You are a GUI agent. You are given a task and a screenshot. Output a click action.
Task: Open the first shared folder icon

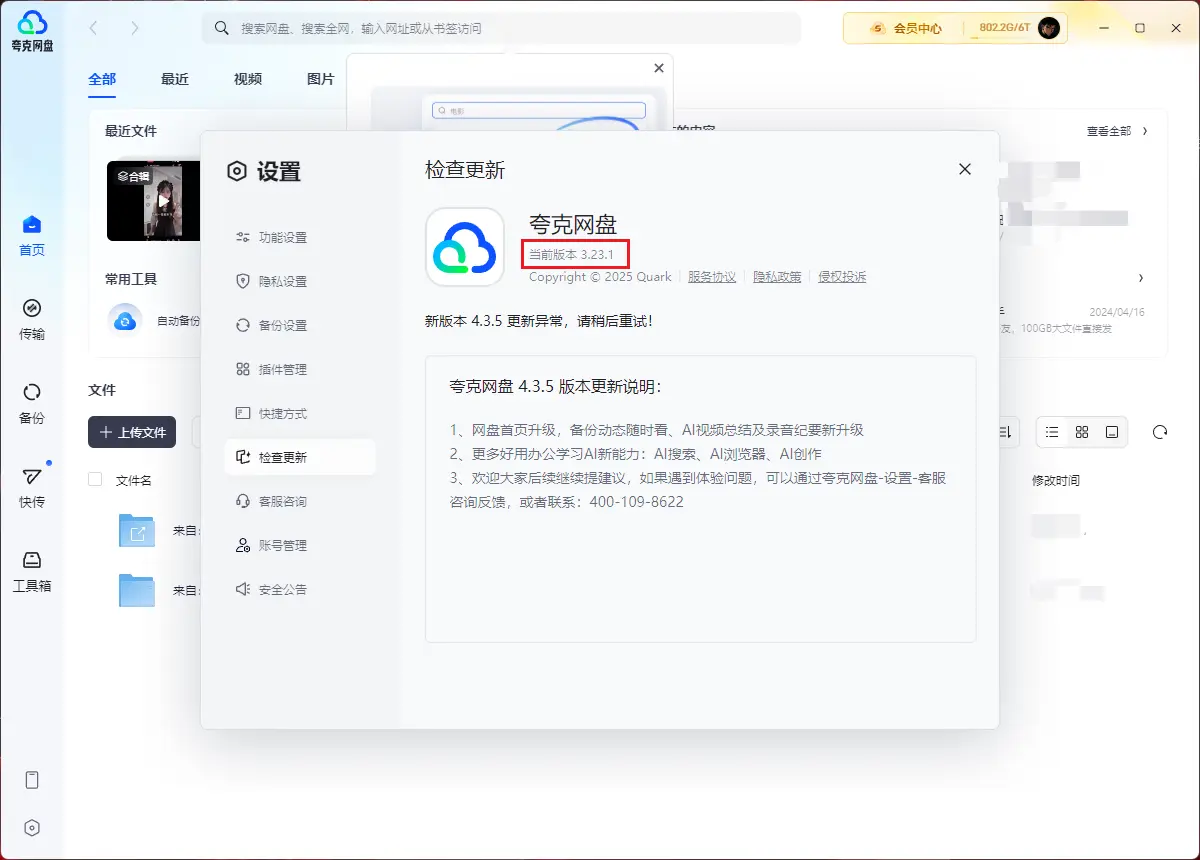(x=137, y=530)
